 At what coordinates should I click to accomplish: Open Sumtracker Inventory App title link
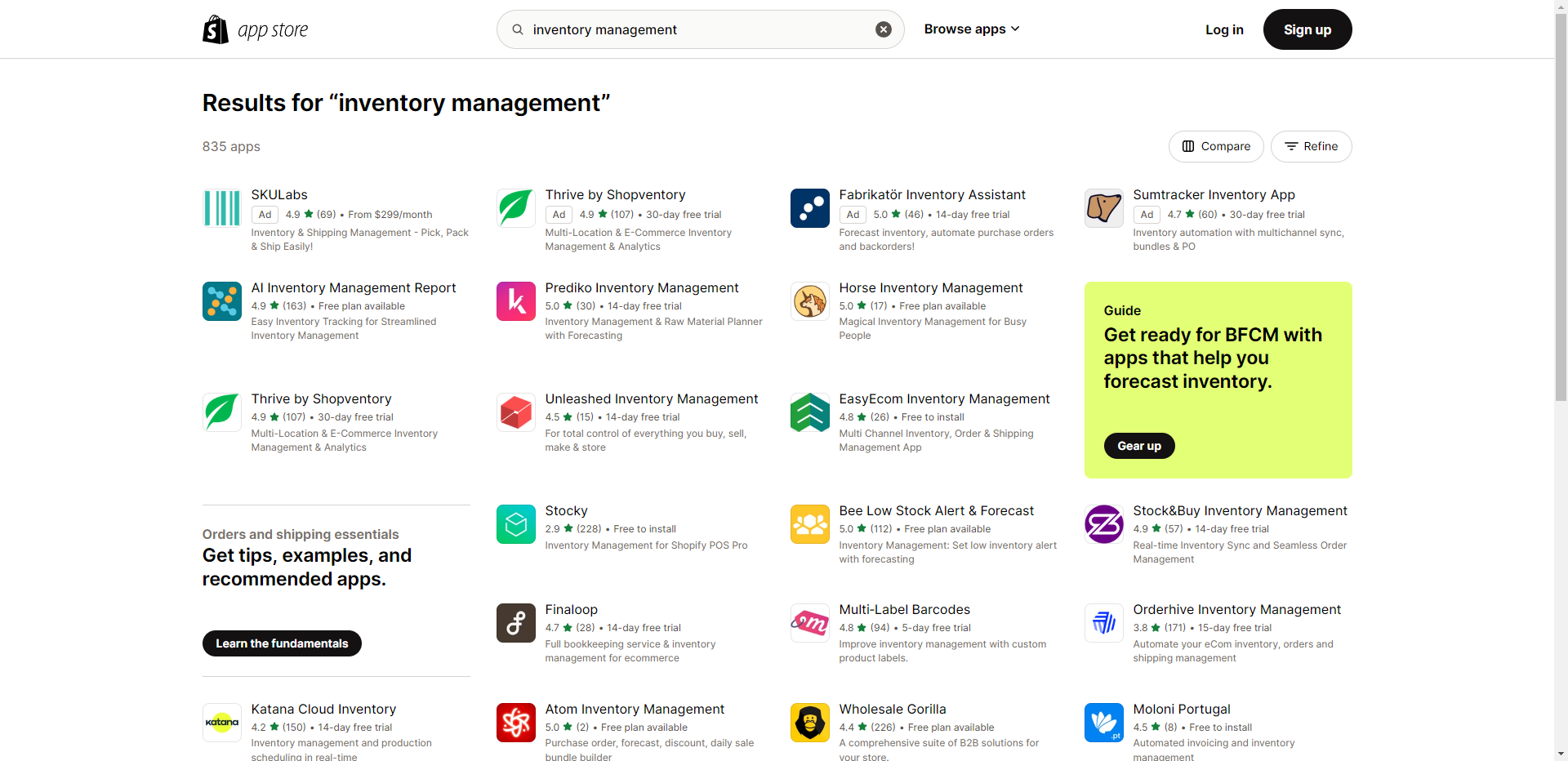(1214, 194)
